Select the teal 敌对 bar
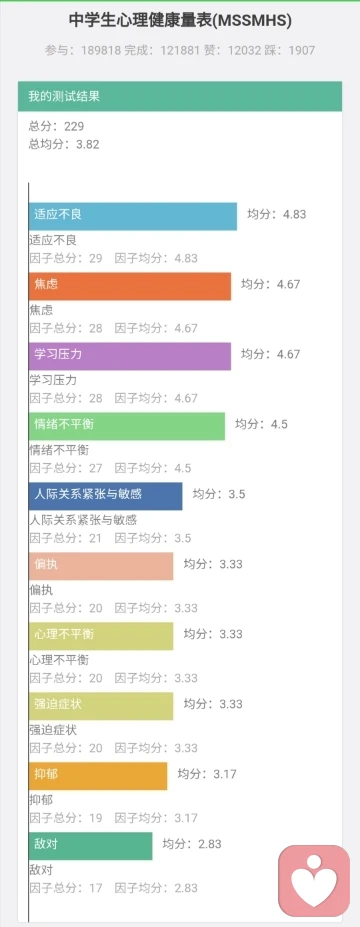Viewport: 360px width, 927px height. (x=90, y=845)
